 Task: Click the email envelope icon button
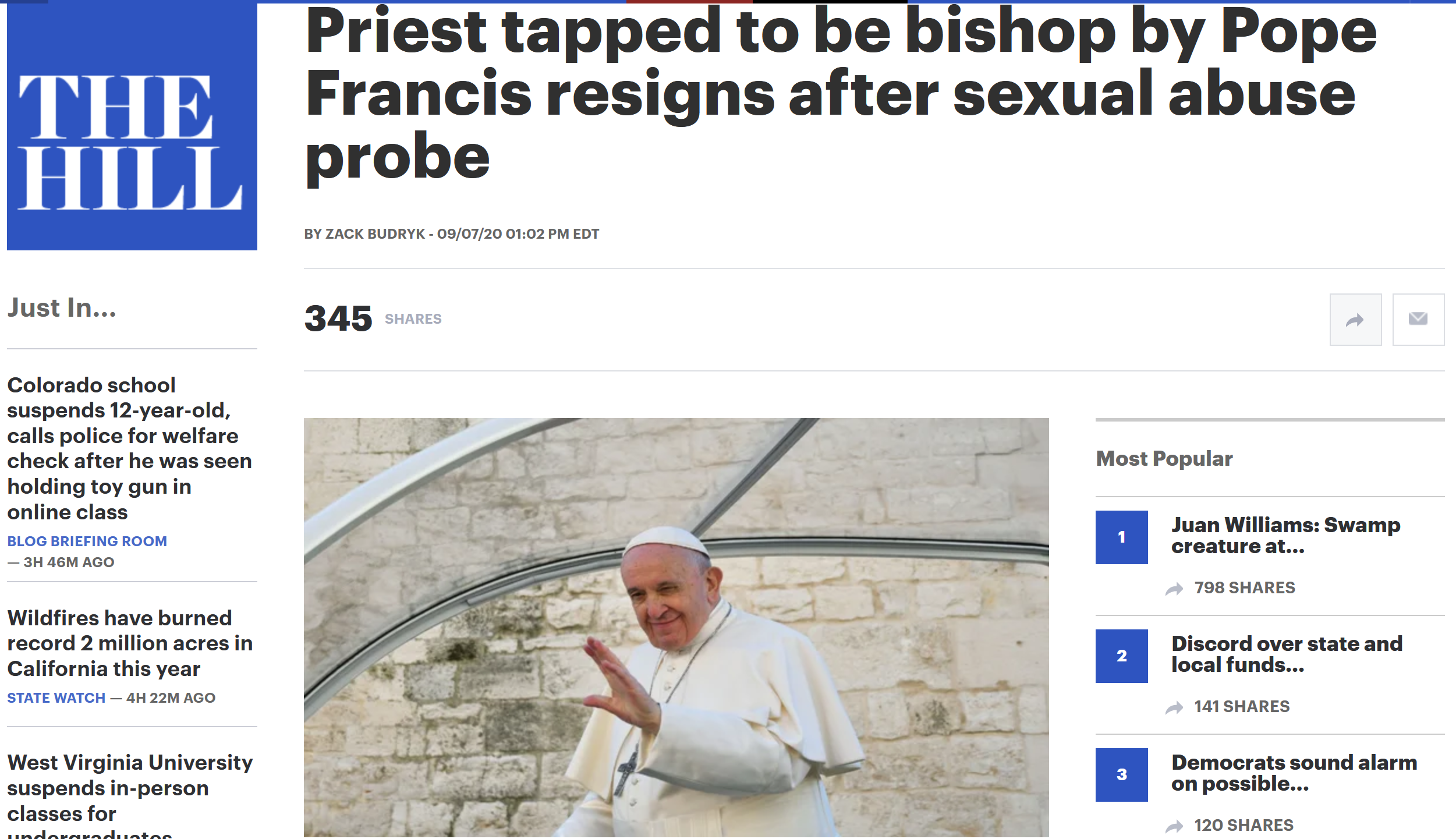point(1418,320)
